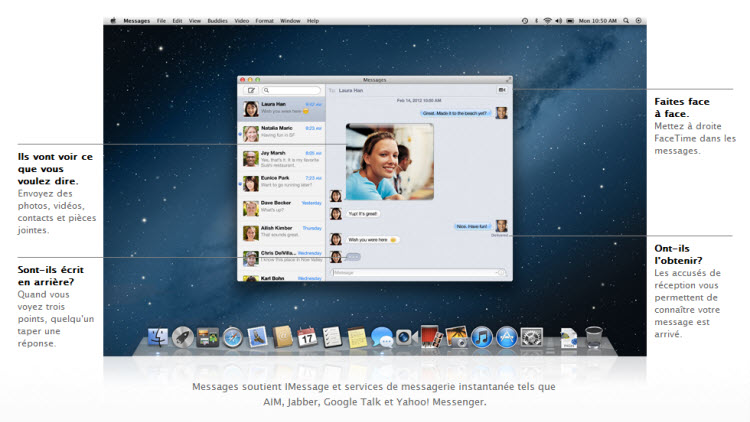Screen dimensions: 750x422
Task: Open the Video menu
Action: coord(242,21)
